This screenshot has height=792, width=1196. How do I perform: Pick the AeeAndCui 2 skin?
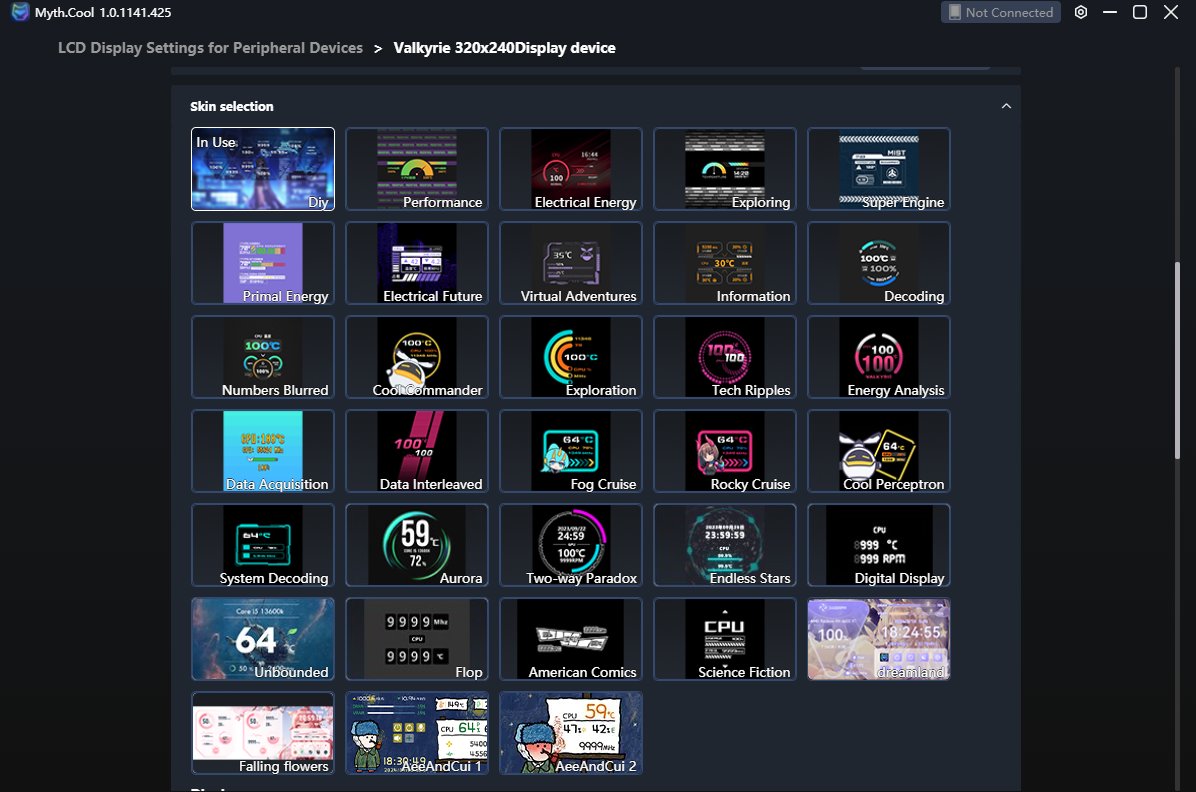[571, 733]
